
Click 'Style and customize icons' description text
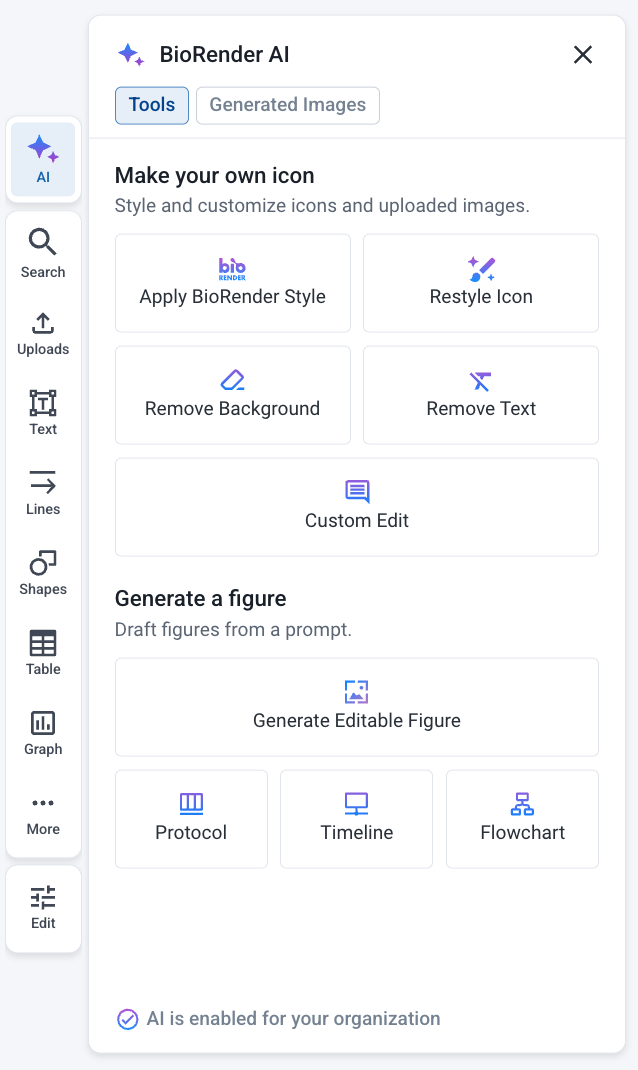coord(322,205)
